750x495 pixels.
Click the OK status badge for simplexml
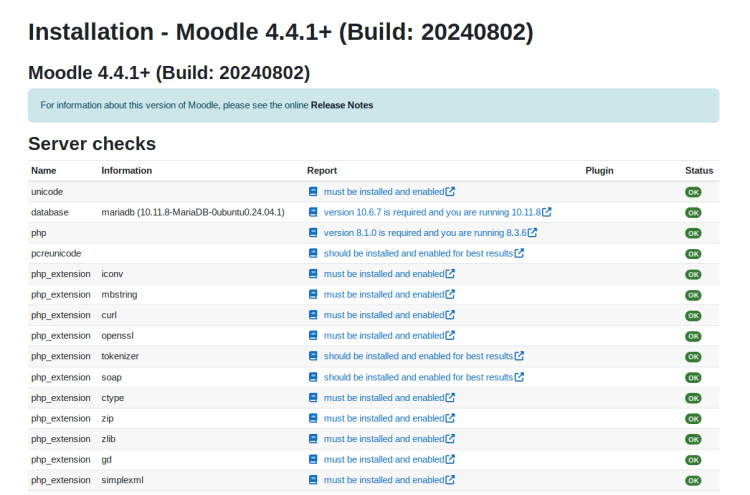(693, 481)
